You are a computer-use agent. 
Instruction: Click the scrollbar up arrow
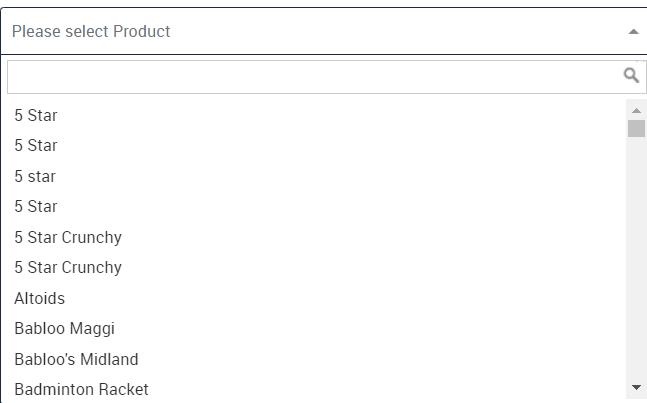pyautogui.click(x=636, y=110)
